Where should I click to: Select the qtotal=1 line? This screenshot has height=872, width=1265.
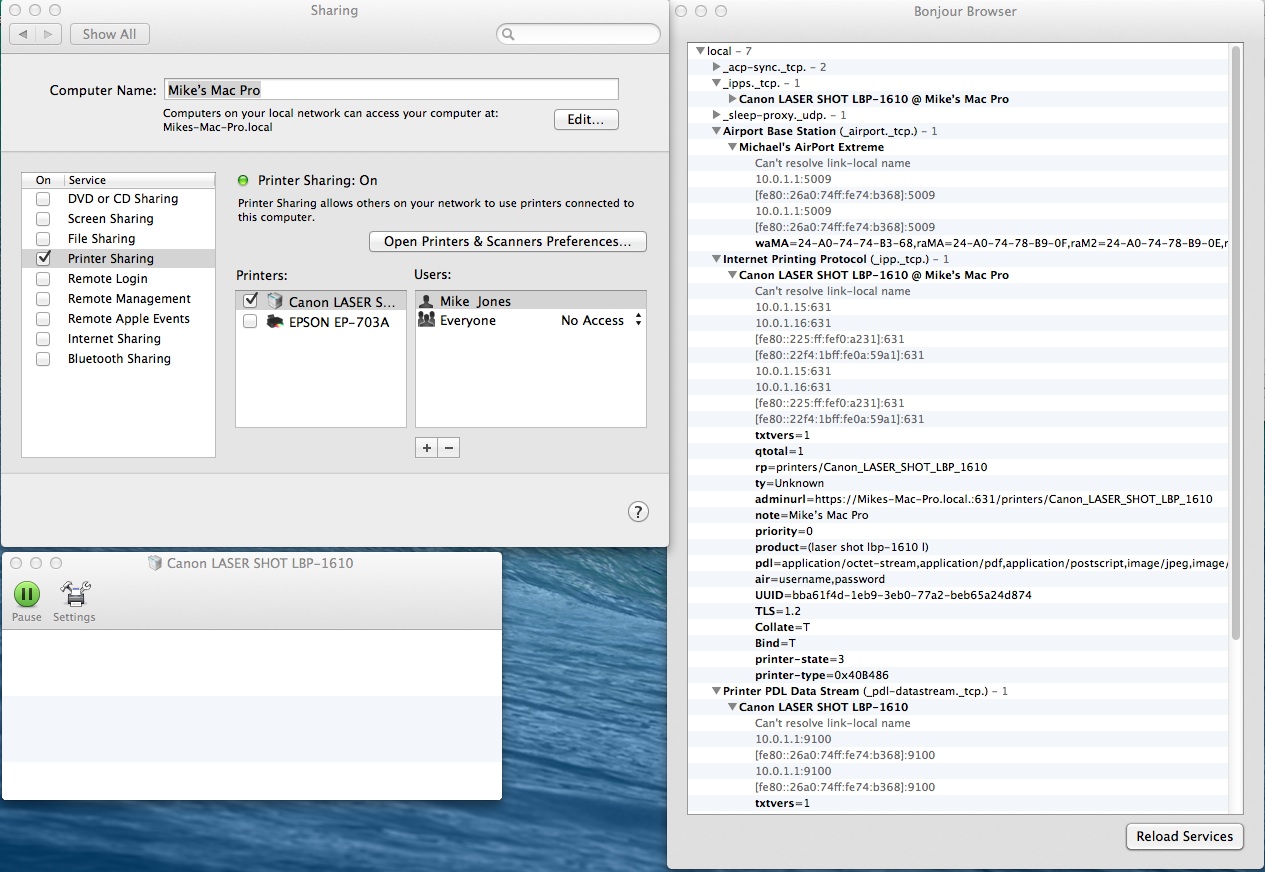pos(778,451)
